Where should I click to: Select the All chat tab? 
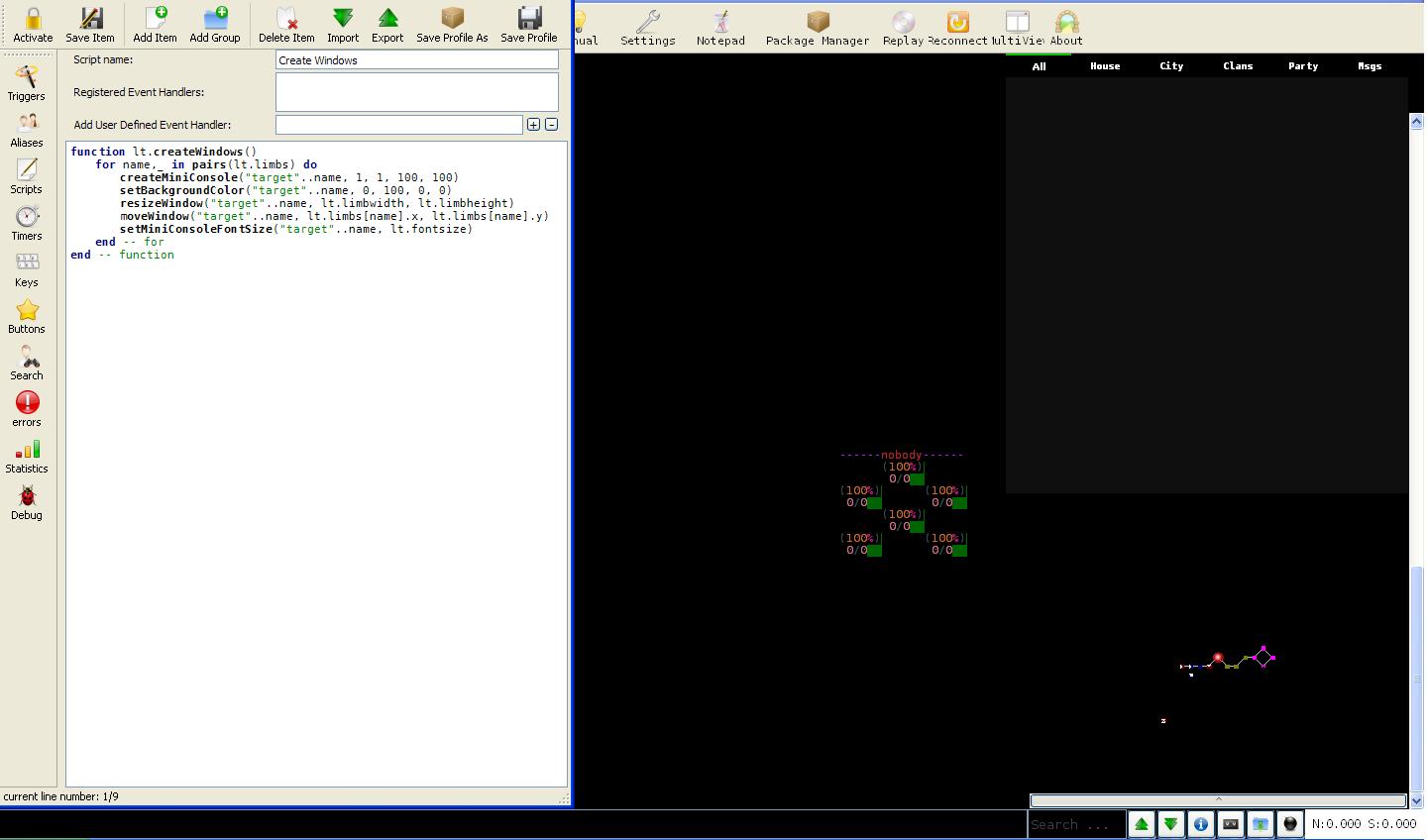(x=1039, y=66)
